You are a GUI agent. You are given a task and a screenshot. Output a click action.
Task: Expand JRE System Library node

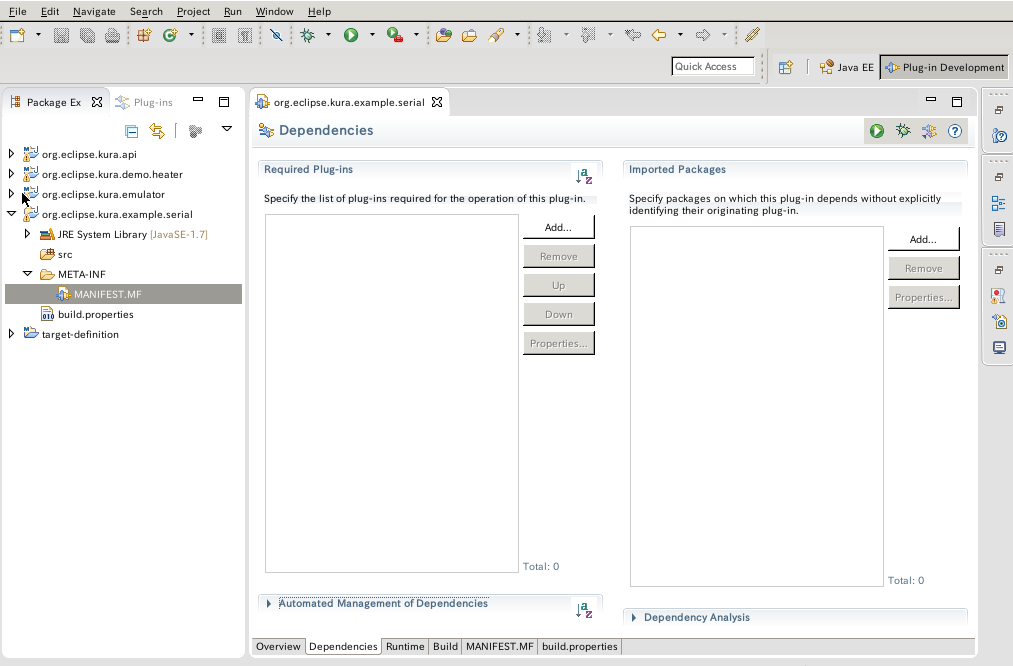27,234
